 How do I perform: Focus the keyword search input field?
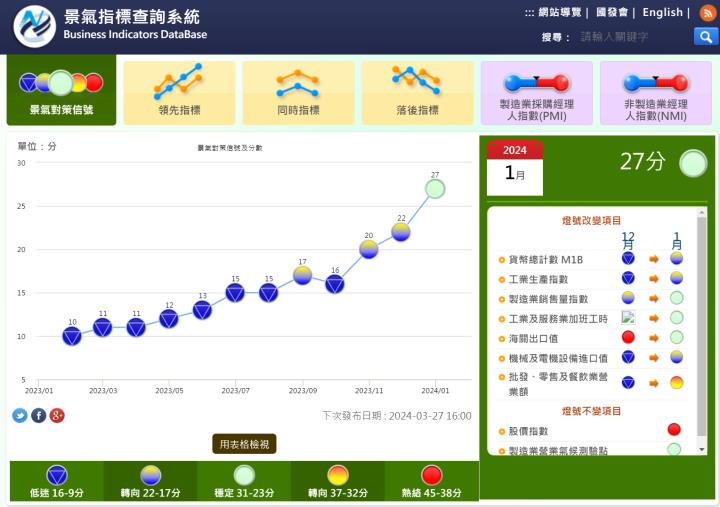tap(634, 37)
